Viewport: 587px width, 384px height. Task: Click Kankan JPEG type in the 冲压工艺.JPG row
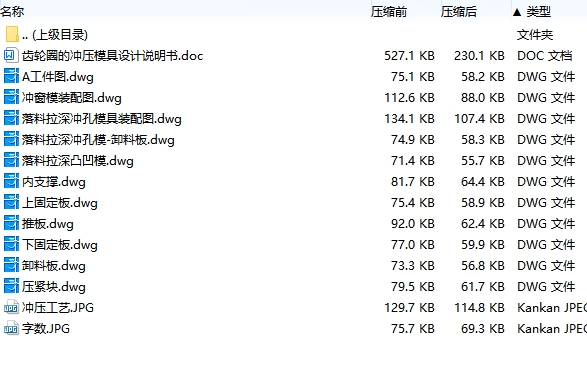tap(552, 307)
